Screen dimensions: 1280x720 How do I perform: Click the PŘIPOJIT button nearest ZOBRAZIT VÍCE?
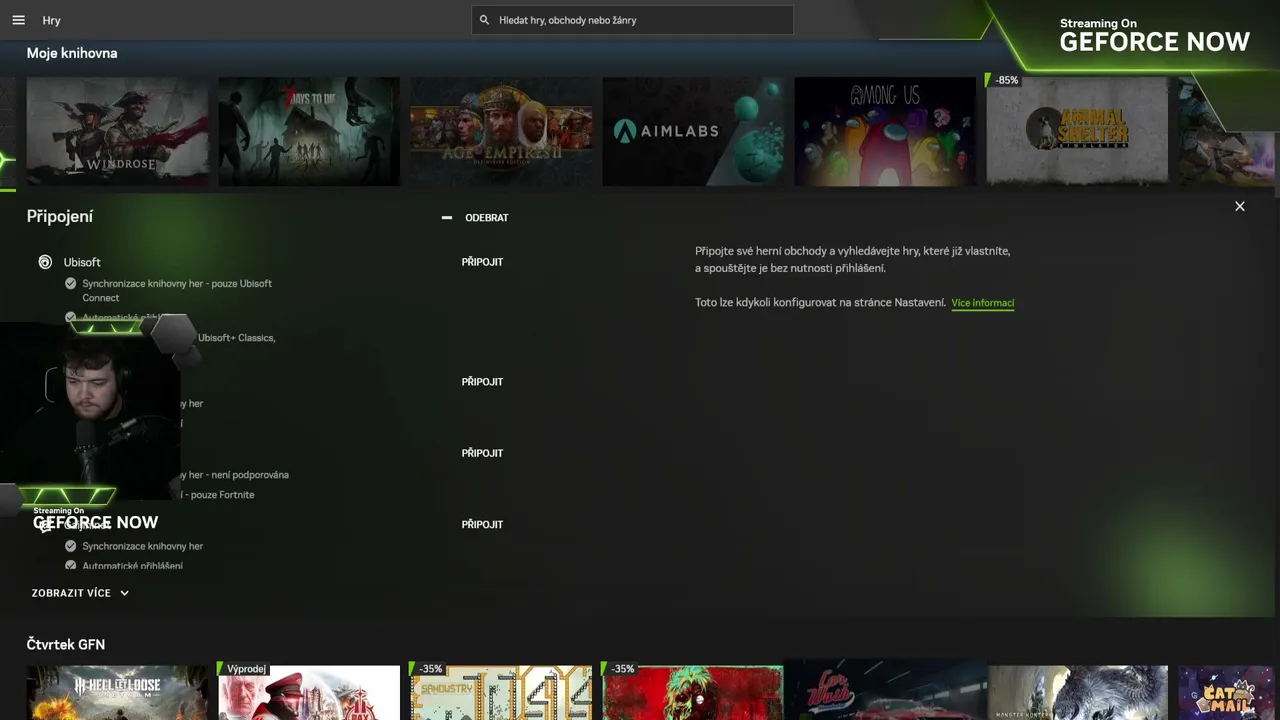(482, 524)
